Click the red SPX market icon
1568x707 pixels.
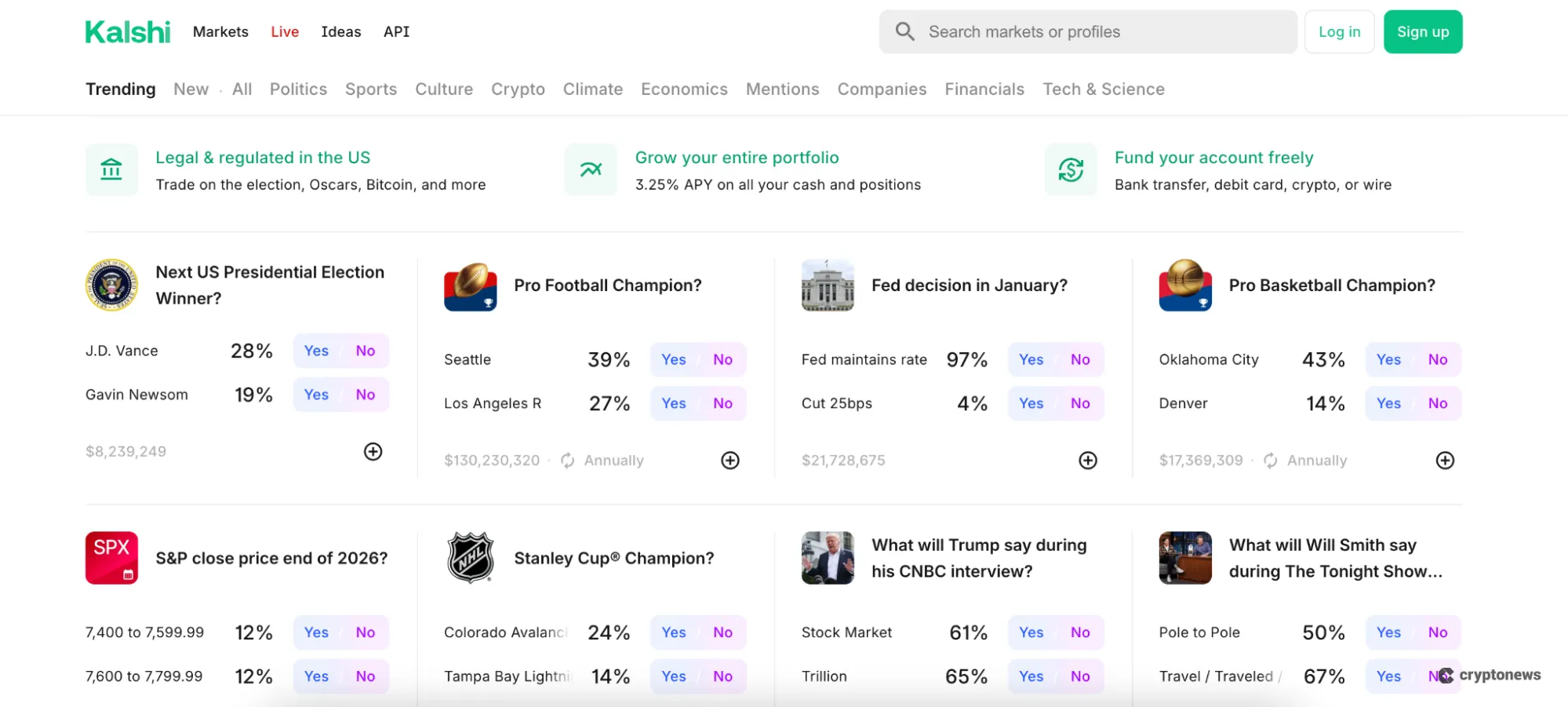[111, 558]
